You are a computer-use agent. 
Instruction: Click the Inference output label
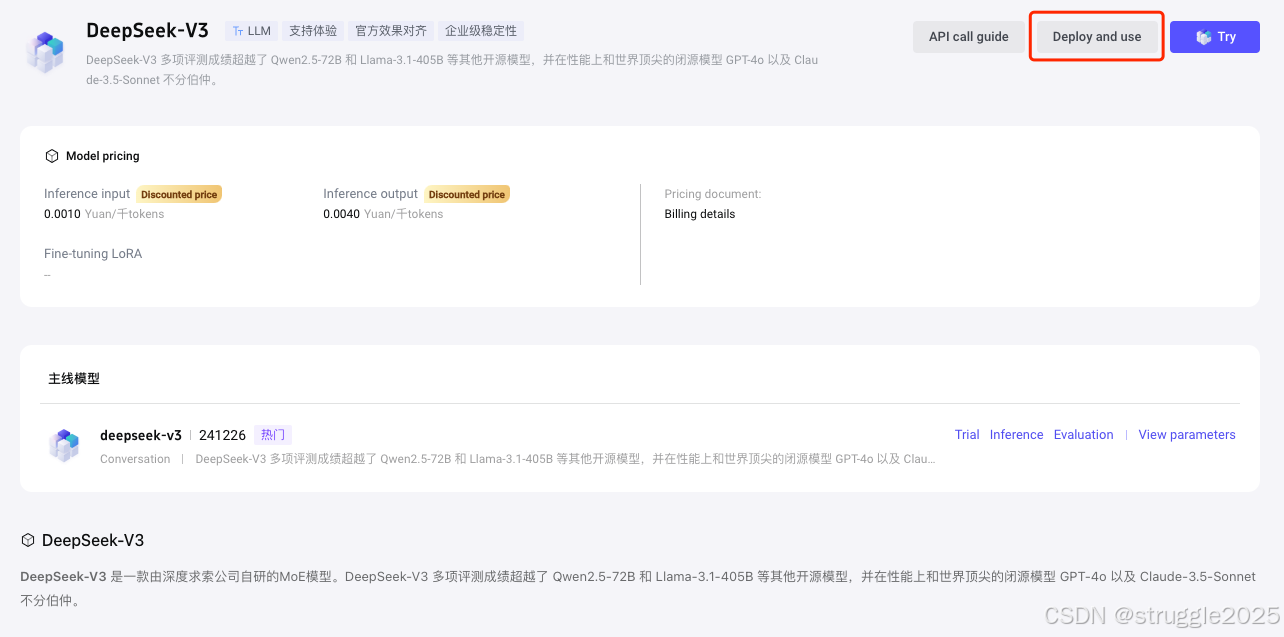(371, 194)
